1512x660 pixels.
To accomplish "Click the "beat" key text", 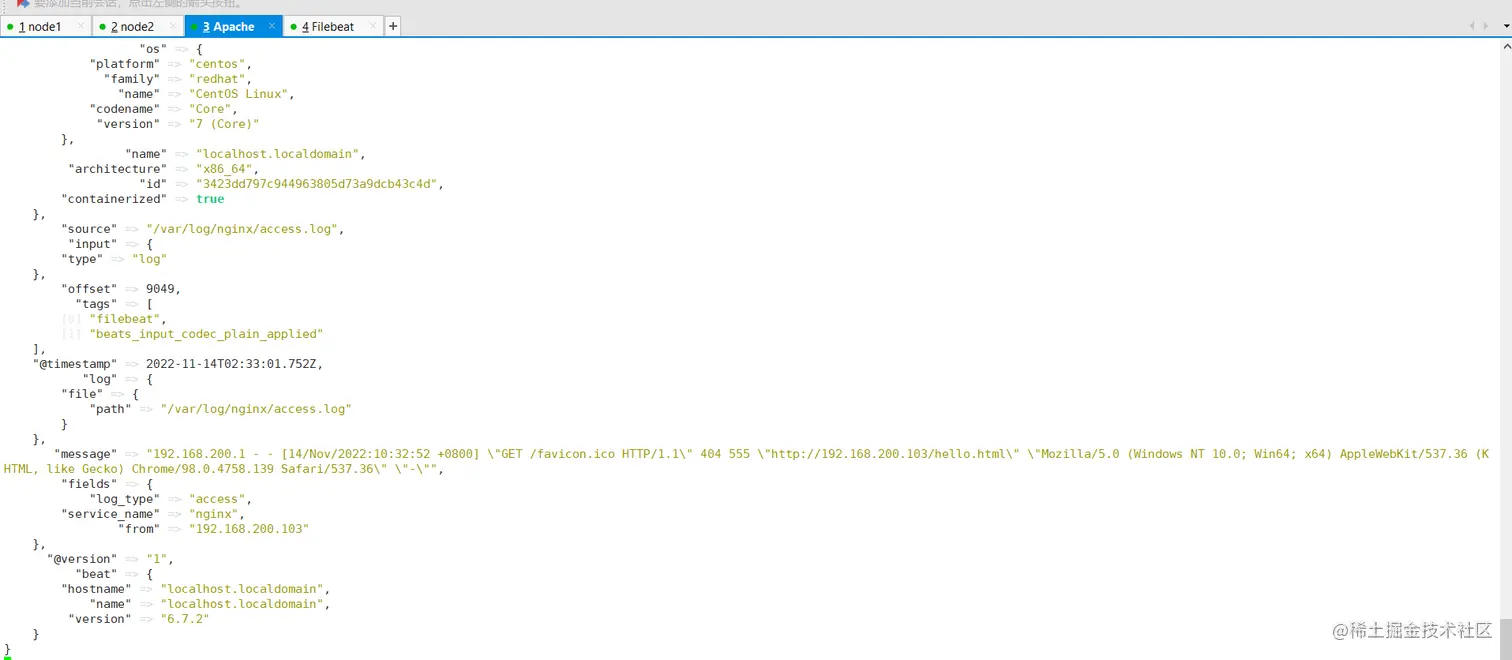I will 97,574.
